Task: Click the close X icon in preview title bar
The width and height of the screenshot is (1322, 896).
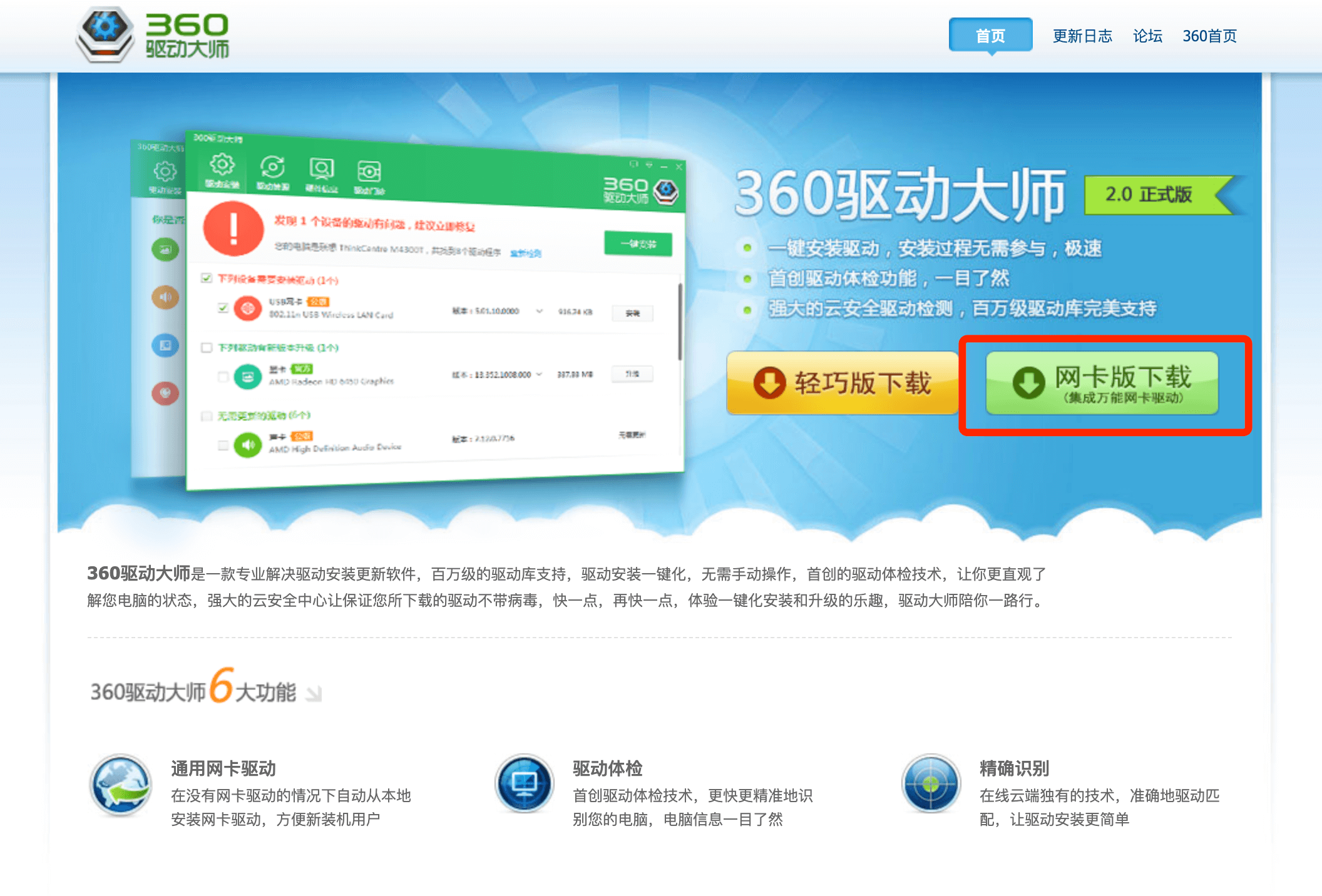Action: (679, 167)
